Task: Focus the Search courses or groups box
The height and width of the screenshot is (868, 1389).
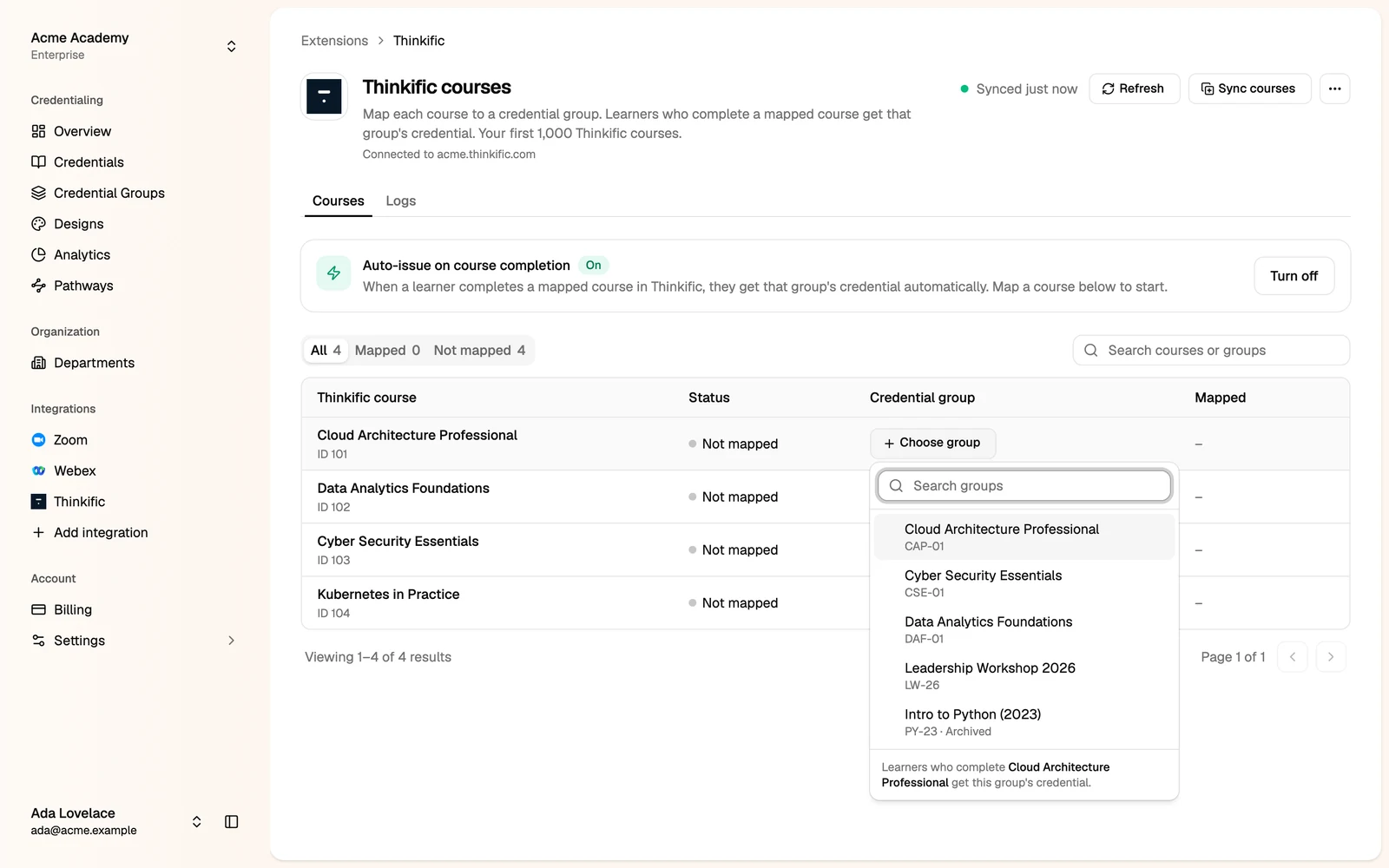Action: (x=1211, y=351)
